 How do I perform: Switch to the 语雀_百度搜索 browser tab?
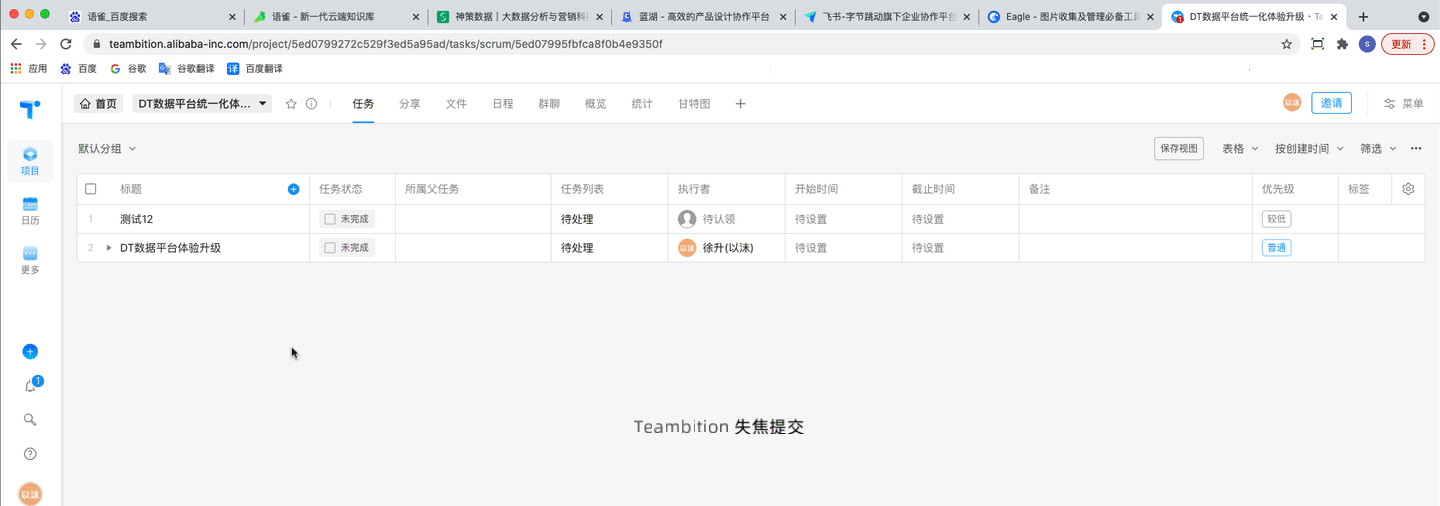[x=152, y=17]
